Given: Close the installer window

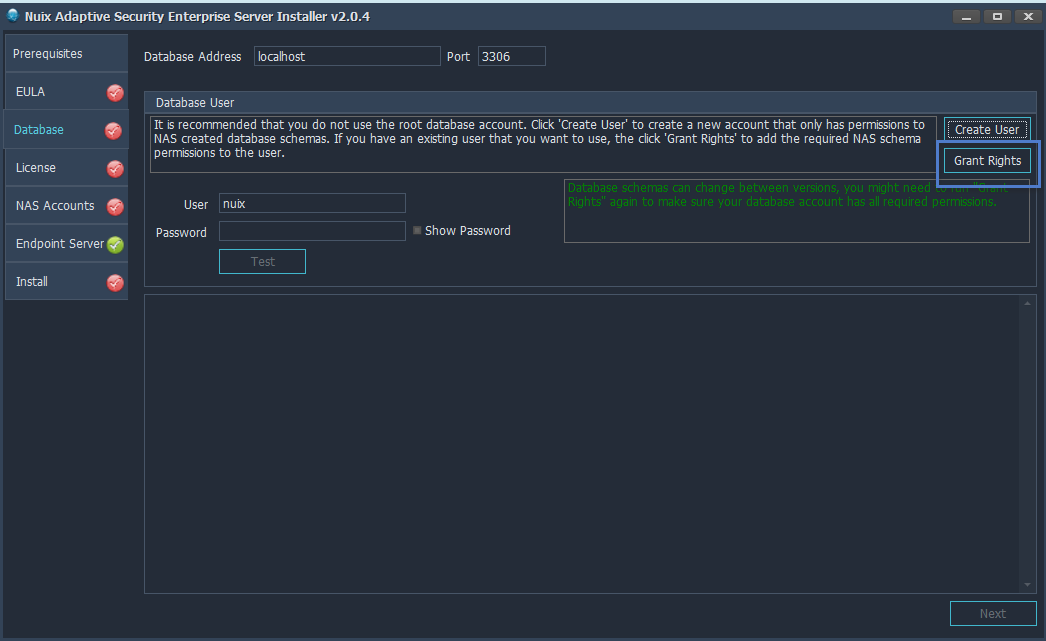Looking at the screenshot, I should (1028, 17).
